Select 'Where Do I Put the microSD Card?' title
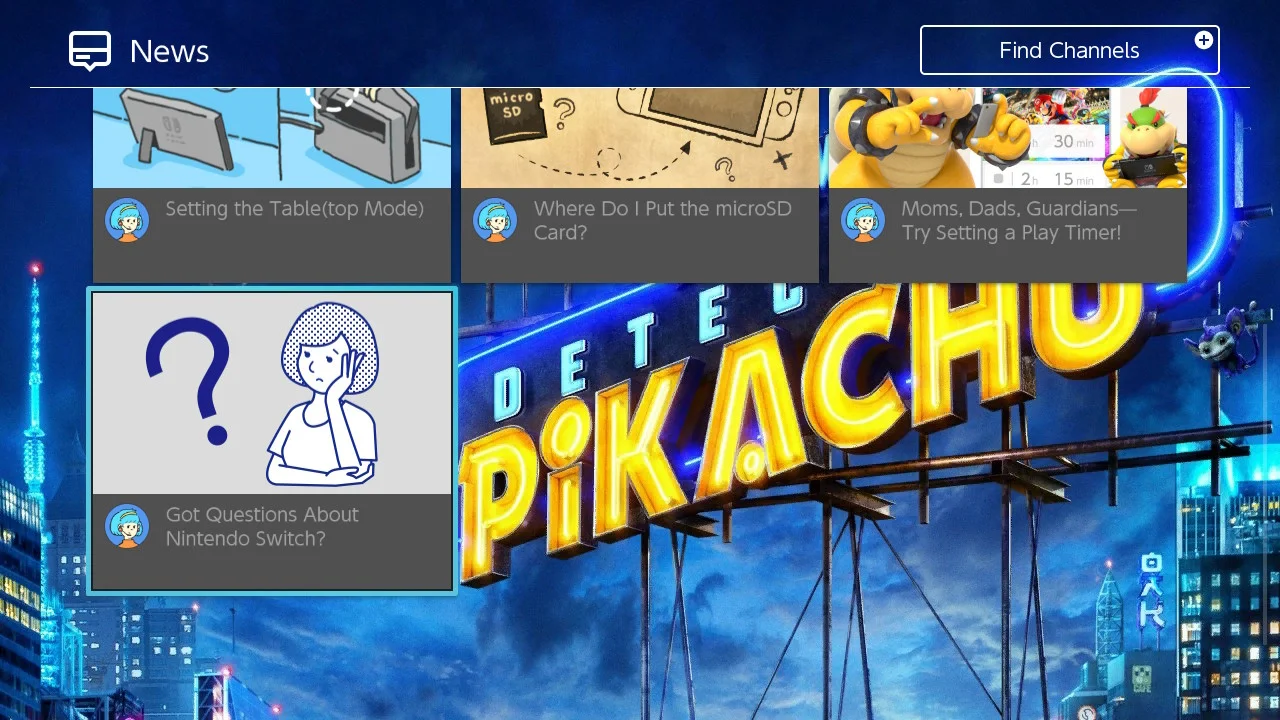The image size is (1280, 720). coord(663,221)
